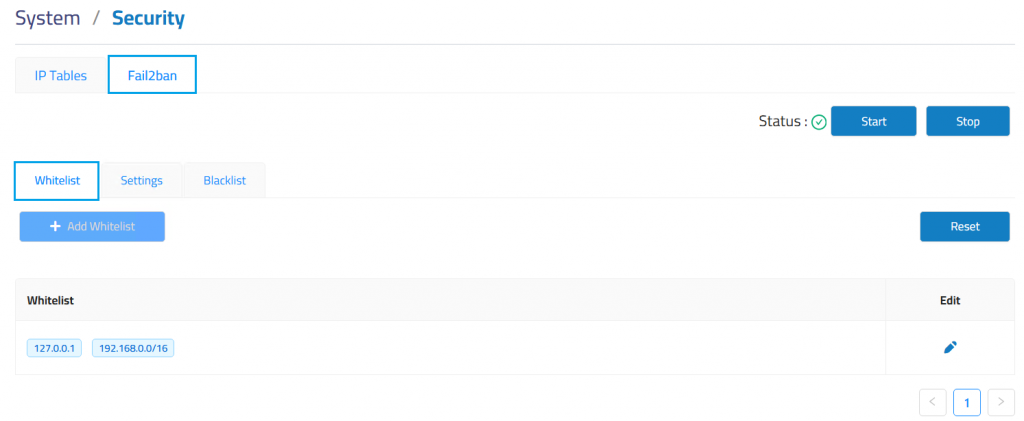This screenshot has width=1024, height=421.
Task: Open the Settings sub-tab
Action: click(x=142, y=181)
